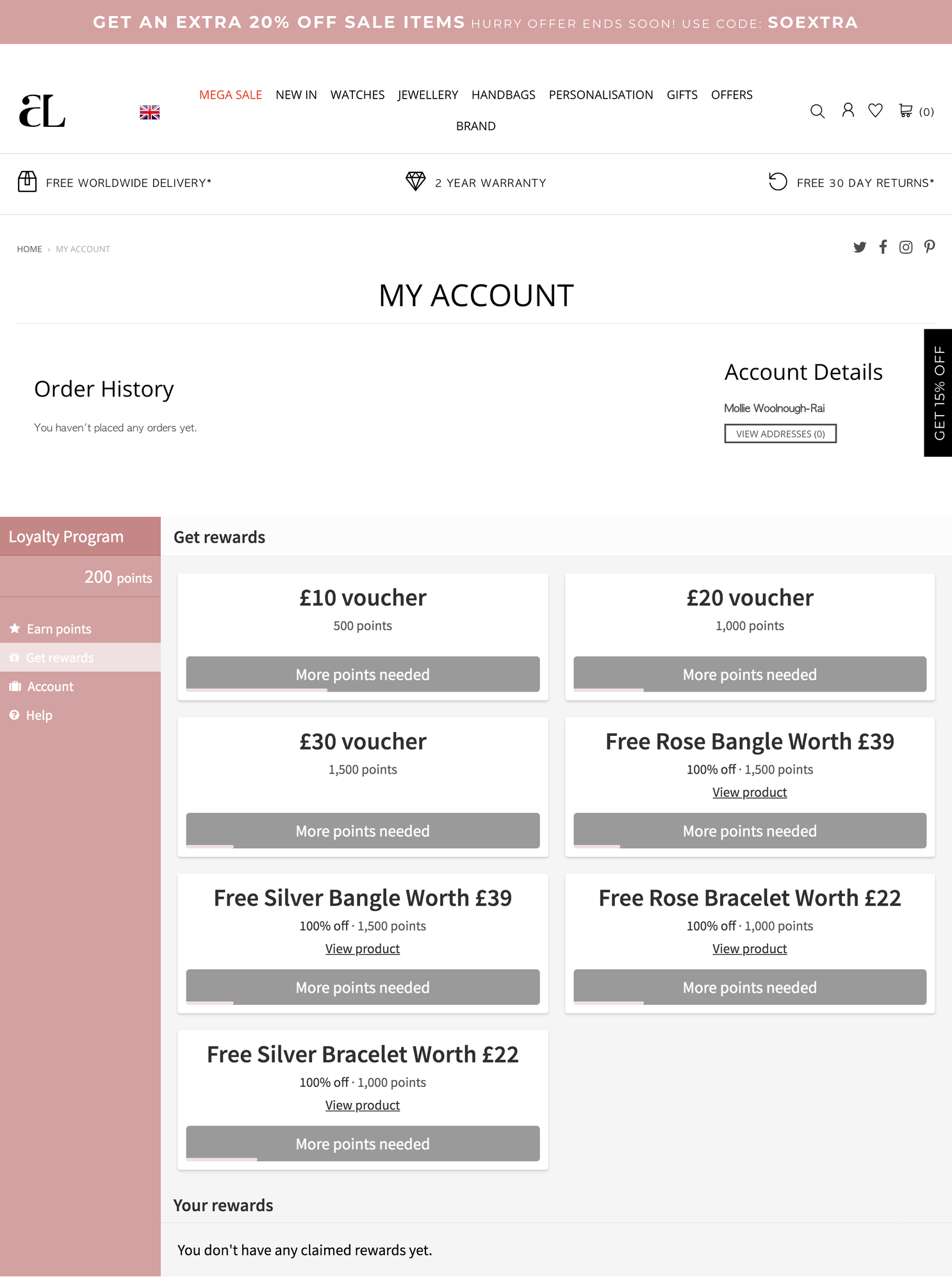Open the Instagram social icon
The height and width of the screenshot is (1281, 952).
point(906,247)
